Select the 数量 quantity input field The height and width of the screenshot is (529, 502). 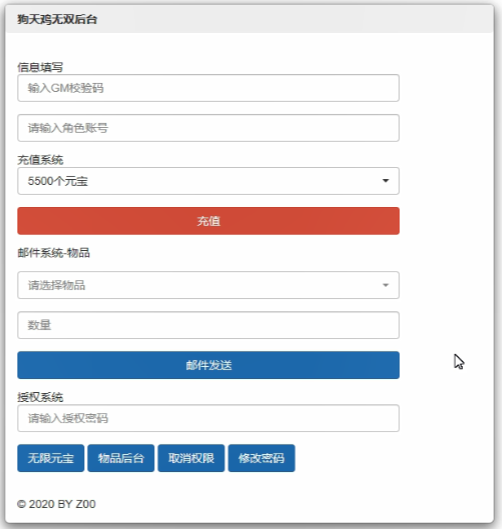point(208,325)
